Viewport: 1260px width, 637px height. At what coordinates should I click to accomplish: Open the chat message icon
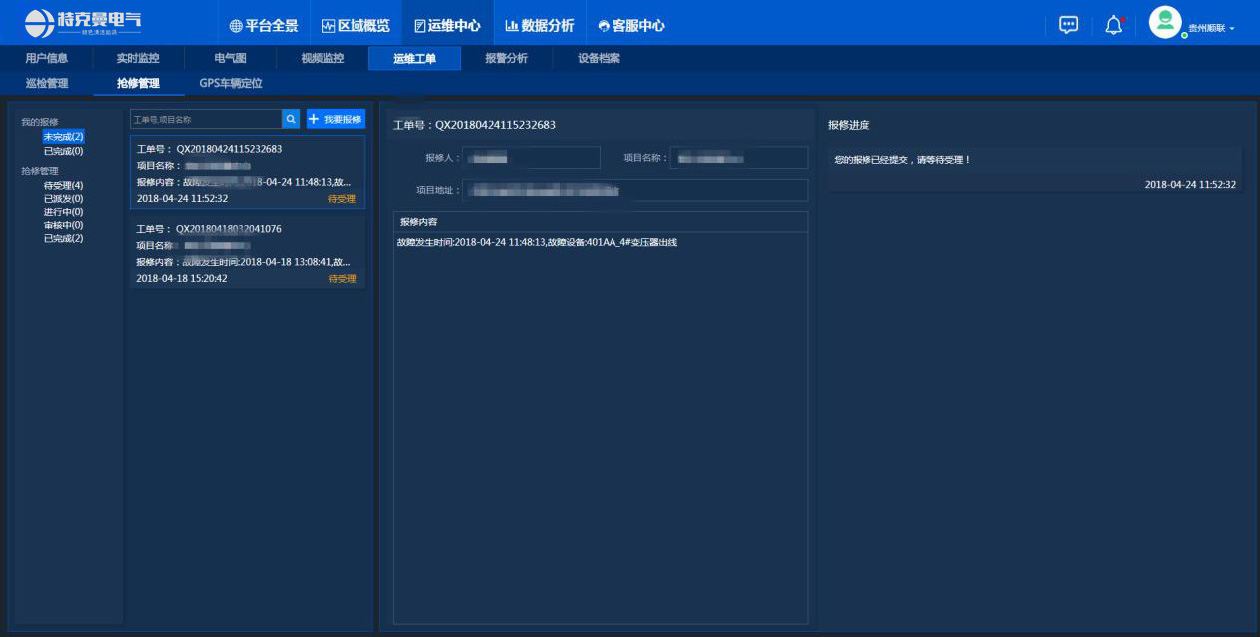tap(1068, 25)
